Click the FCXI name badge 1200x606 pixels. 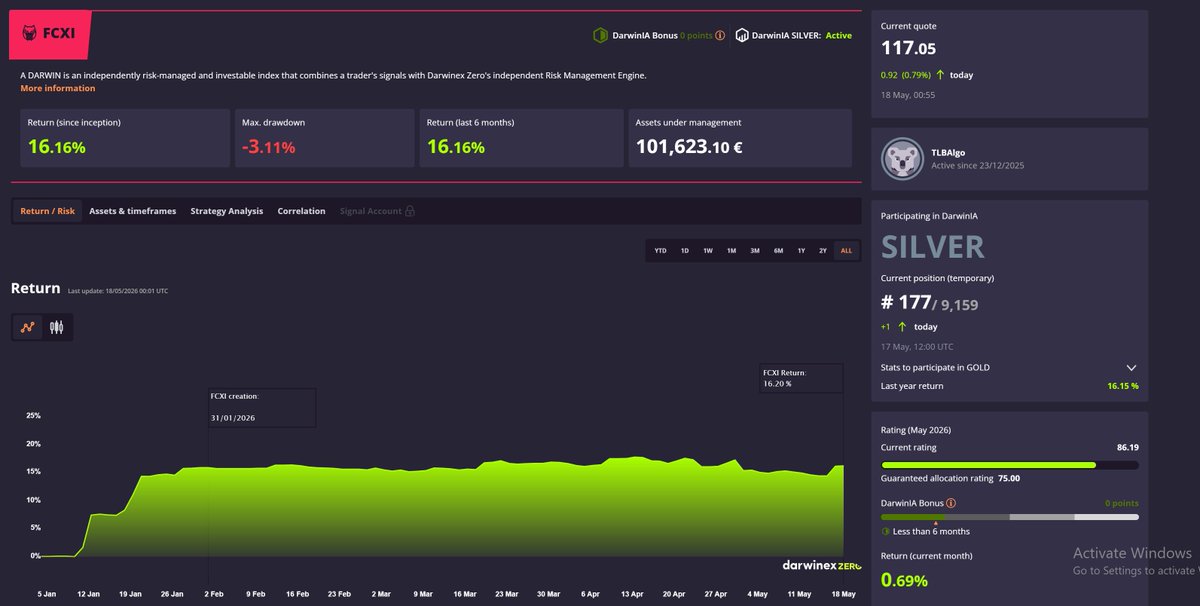click(x=50, y=34)
